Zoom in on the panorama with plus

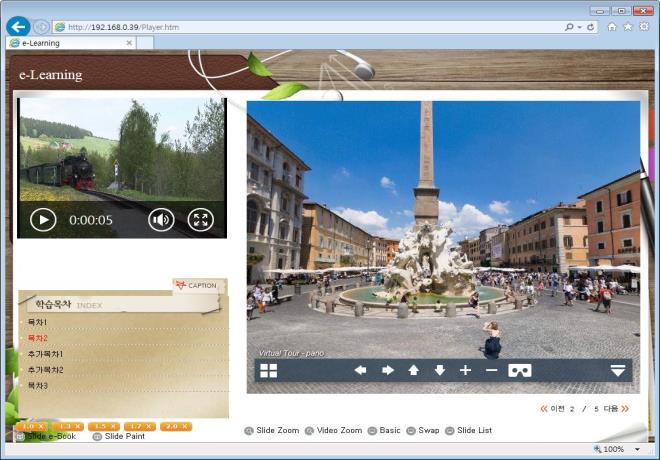(x=466, y=370)
